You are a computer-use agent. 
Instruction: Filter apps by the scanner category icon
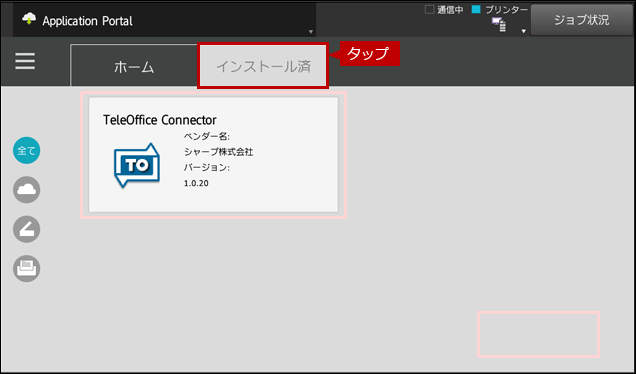pyautogui.click(x=26, y=229)
